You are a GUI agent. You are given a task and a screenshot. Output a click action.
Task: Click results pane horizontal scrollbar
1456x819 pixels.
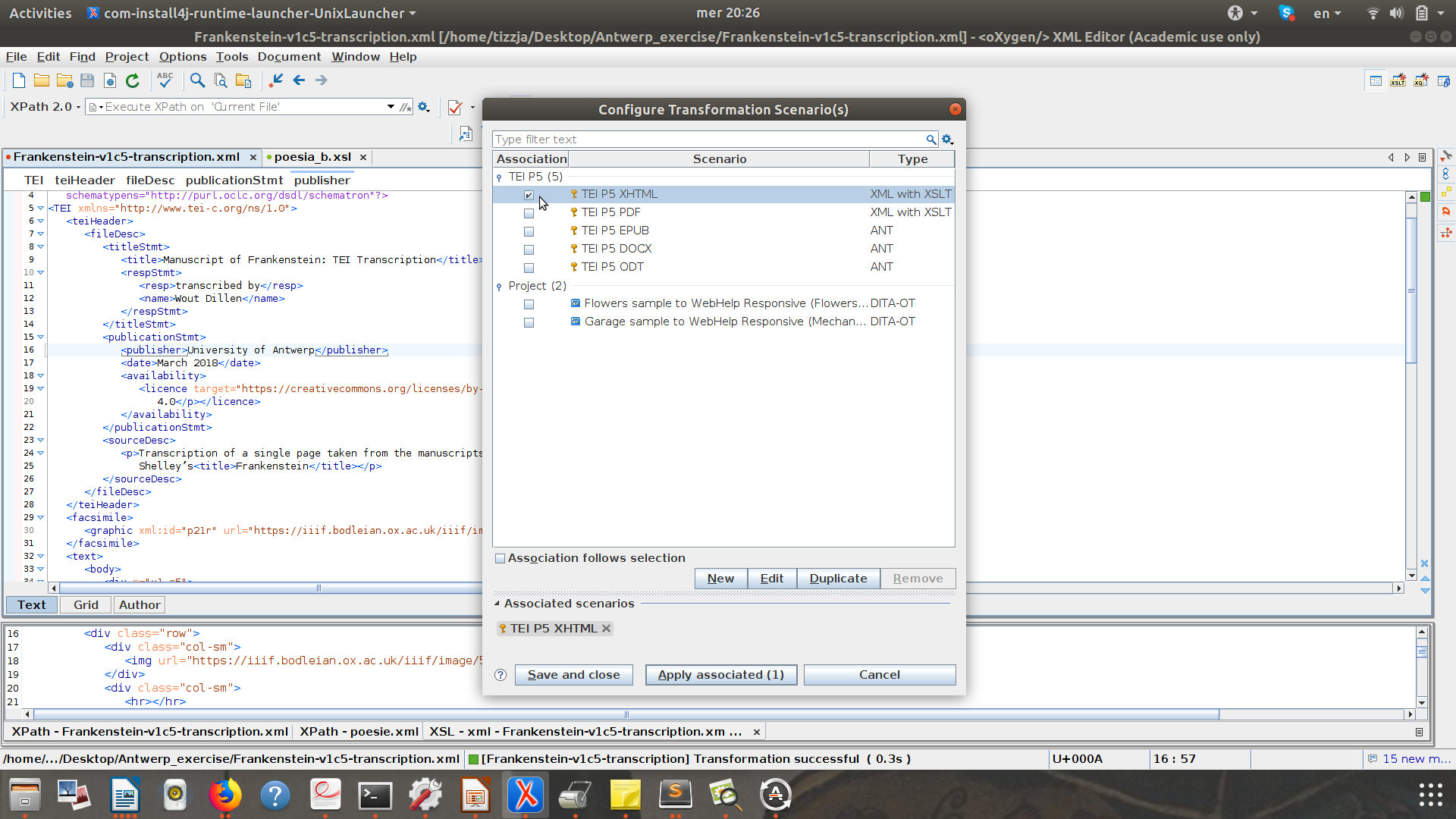coord(626,715)
